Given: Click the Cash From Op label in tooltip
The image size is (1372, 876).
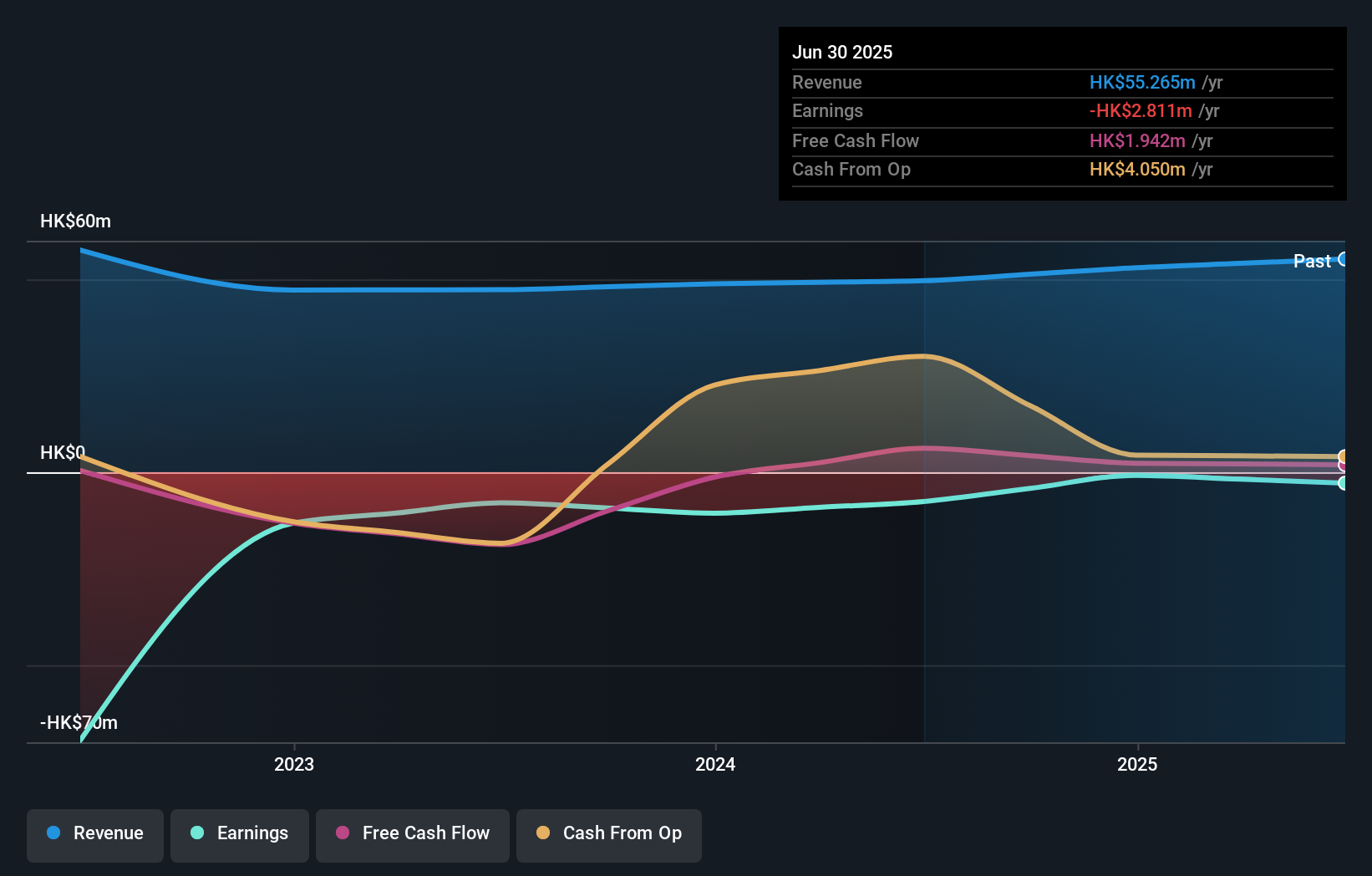Looking at the screenshot, I should pyautogui.click(x=851, y=169).
